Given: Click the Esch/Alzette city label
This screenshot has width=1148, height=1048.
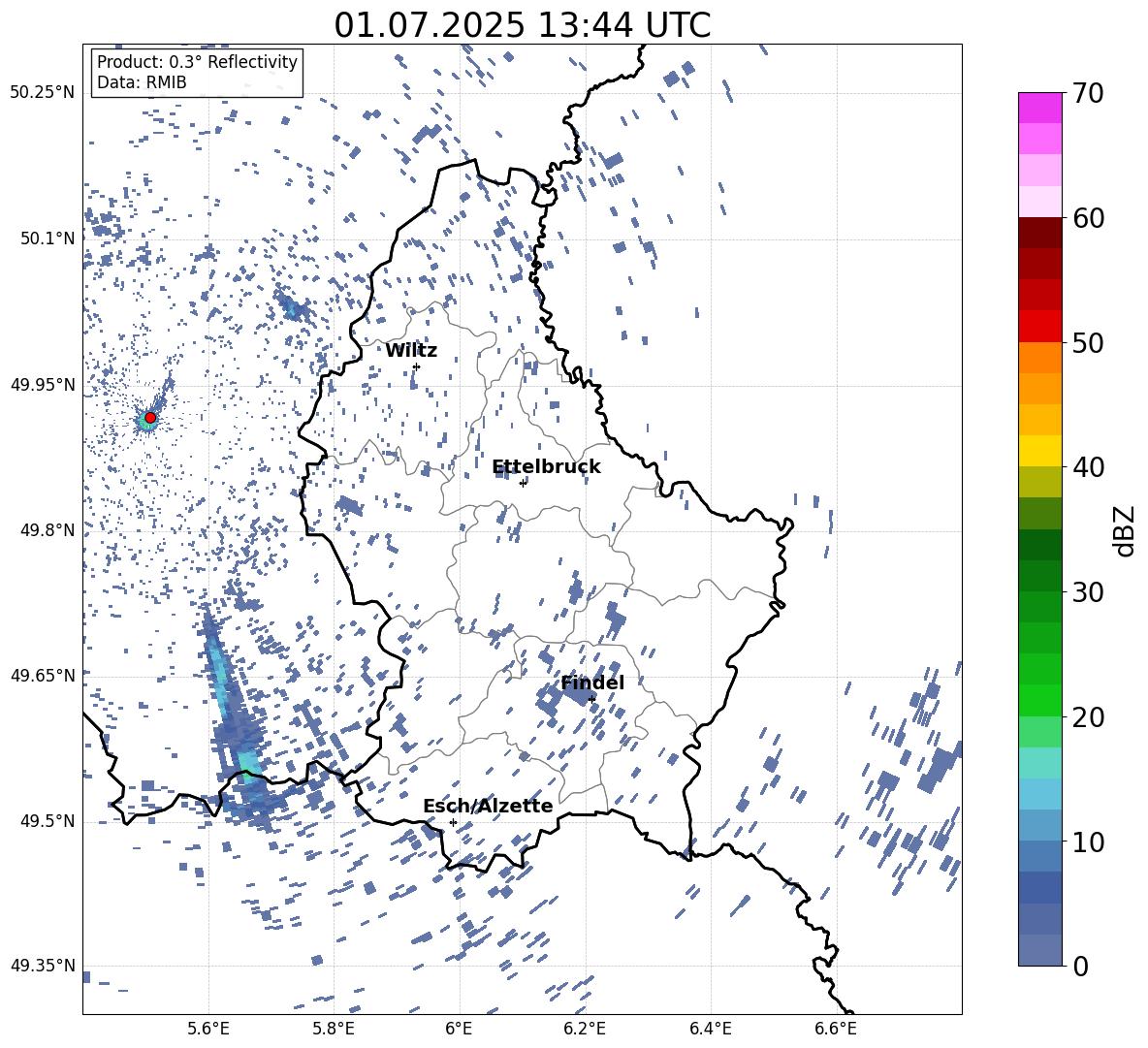Looking at the screenshot, I should (x=488, y=806).
